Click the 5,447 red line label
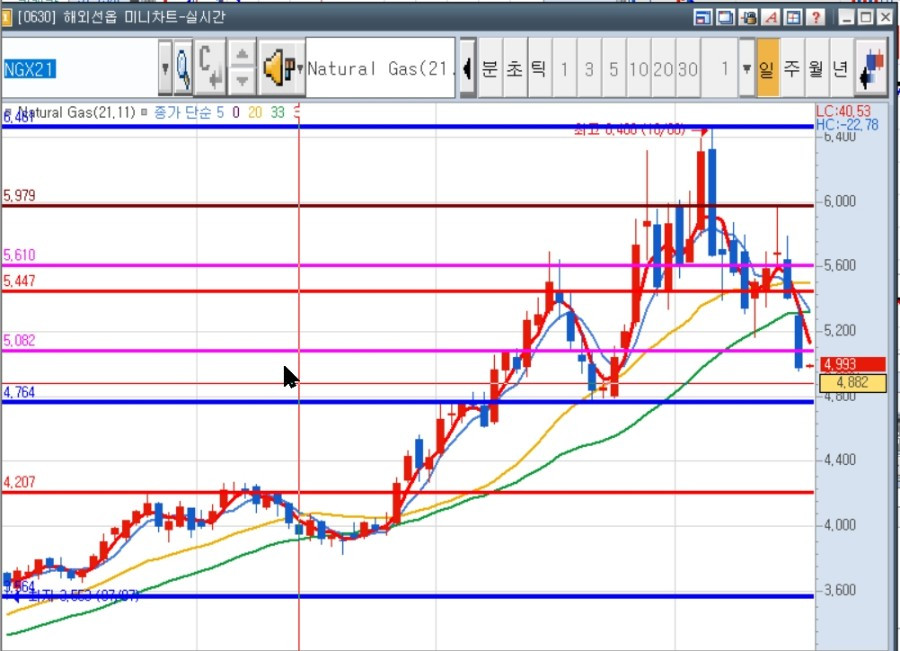The image size is (900, 651). 20,281
